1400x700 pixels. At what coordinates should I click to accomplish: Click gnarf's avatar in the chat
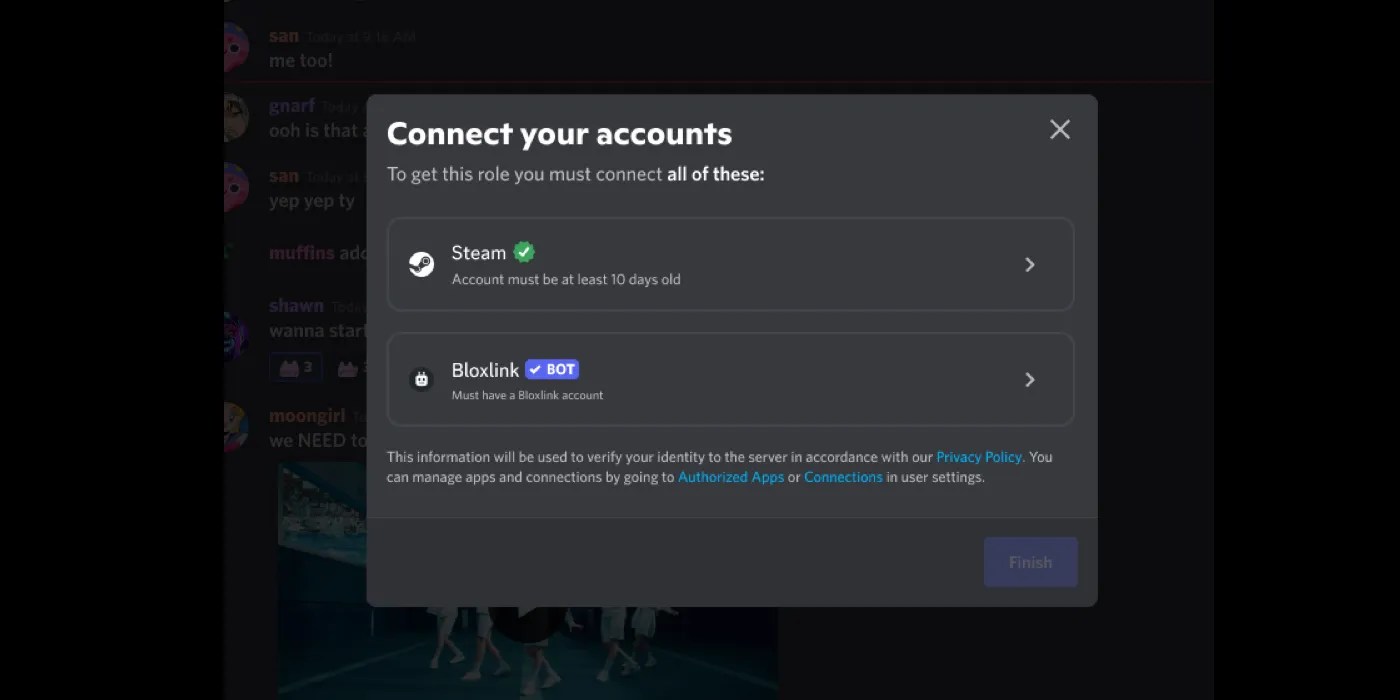pyautogui.click(x=234, y=117)
